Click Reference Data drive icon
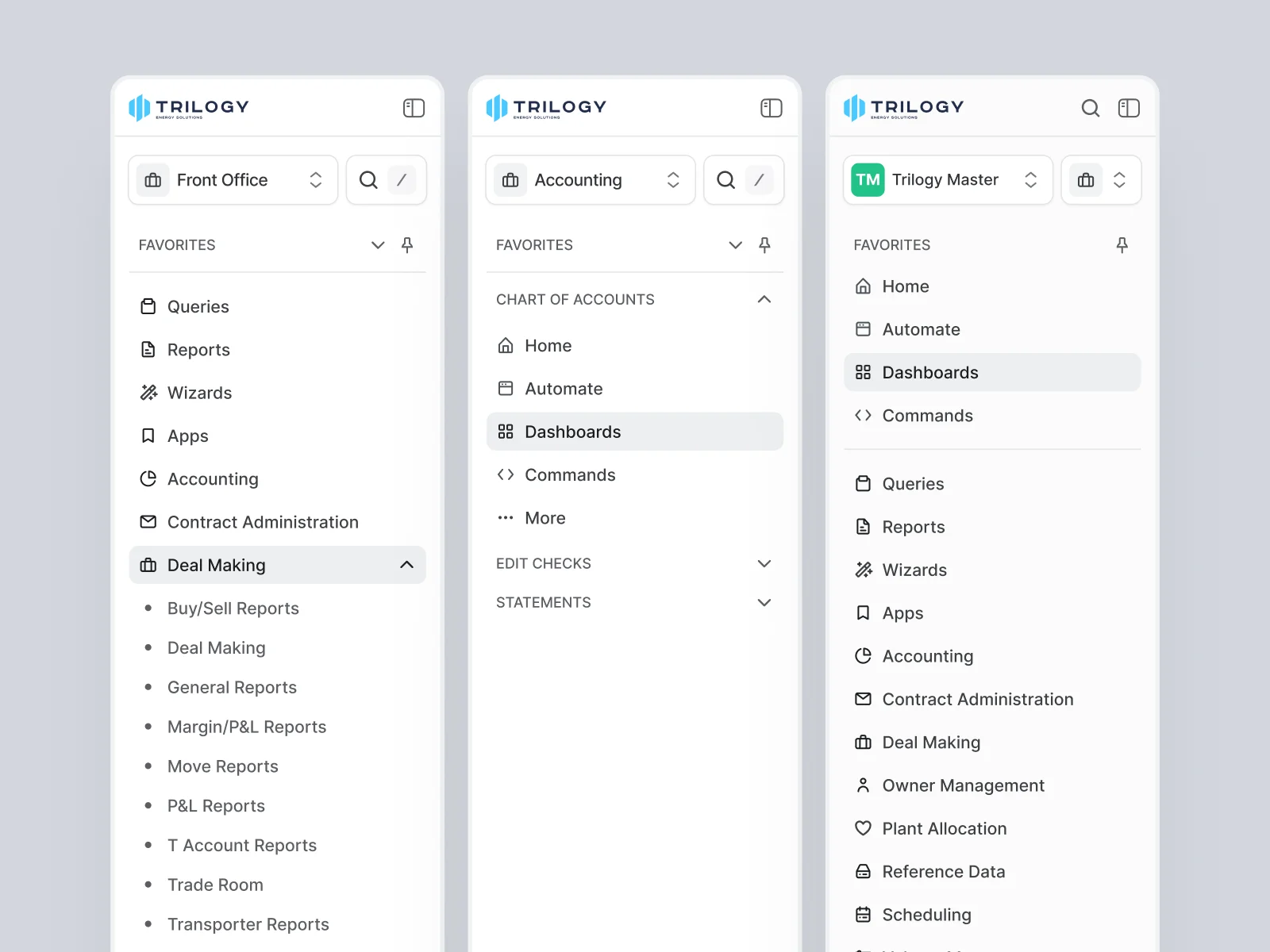 tap(863, 872)
